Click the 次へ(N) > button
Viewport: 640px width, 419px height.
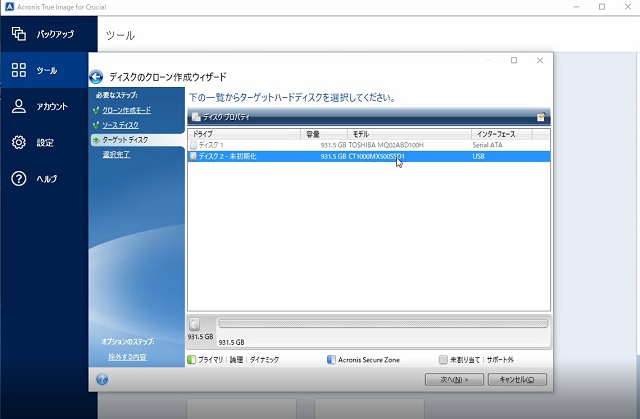[454, 379]
